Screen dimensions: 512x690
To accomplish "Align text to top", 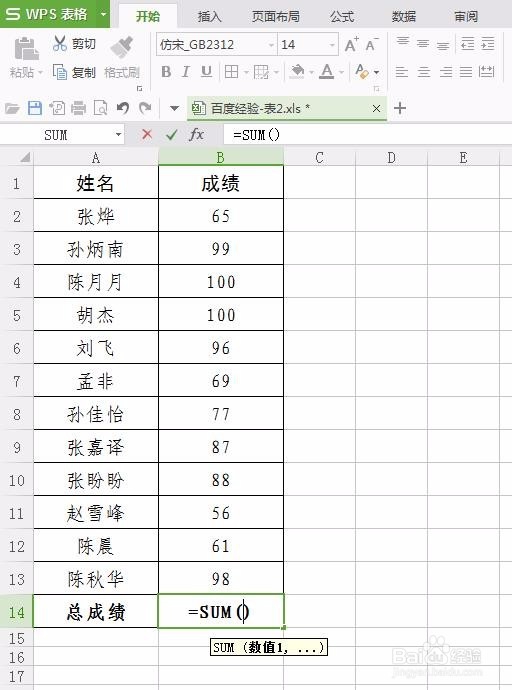I will 402,43.
